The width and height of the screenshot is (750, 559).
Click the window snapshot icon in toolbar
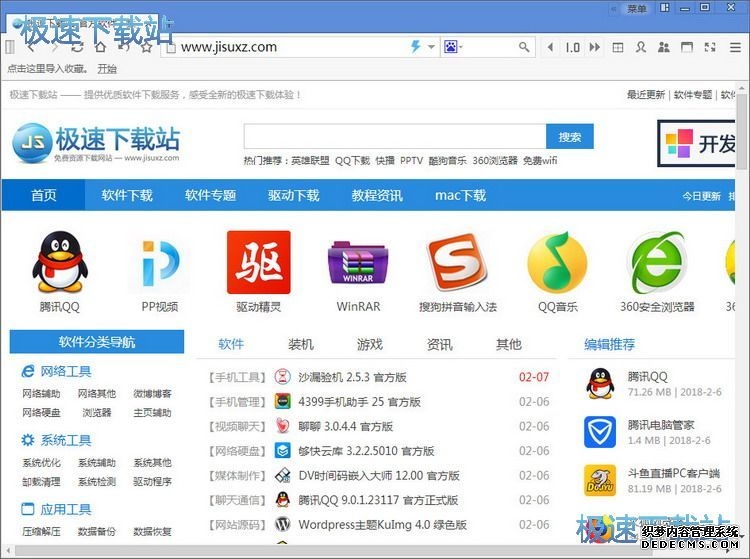[687, 47]
